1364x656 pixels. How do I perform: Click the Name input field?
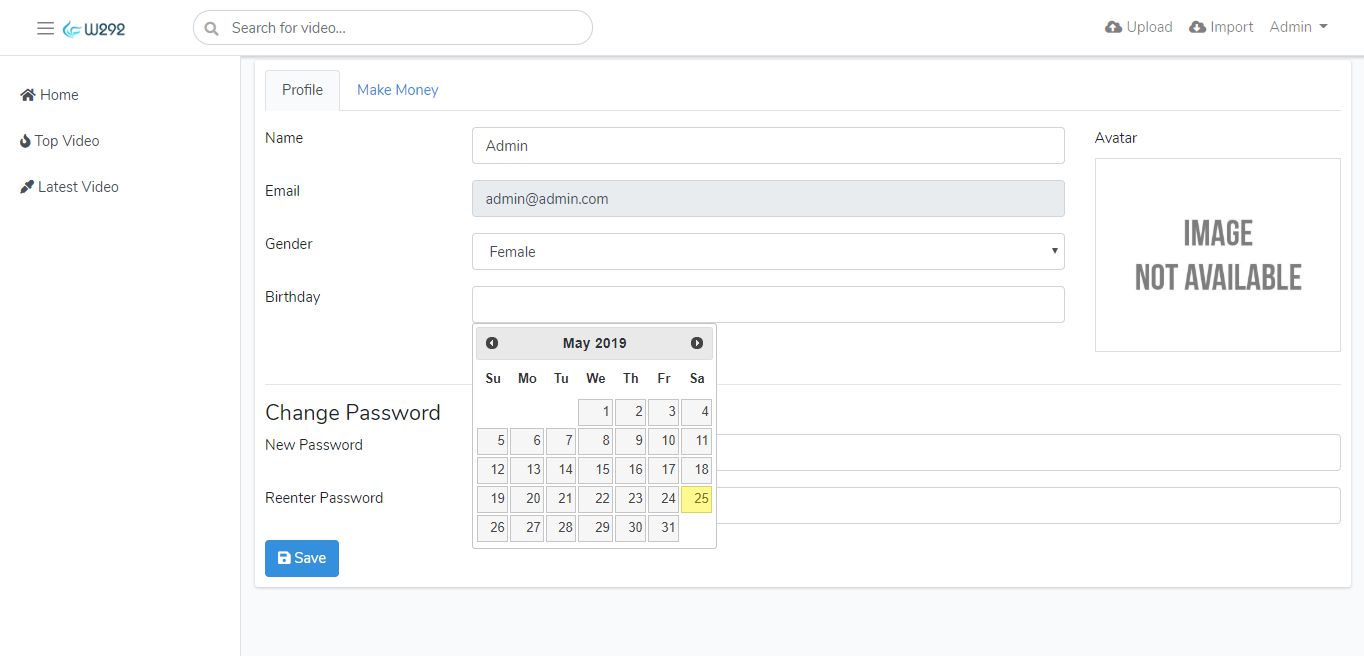[x=768, y=146]
